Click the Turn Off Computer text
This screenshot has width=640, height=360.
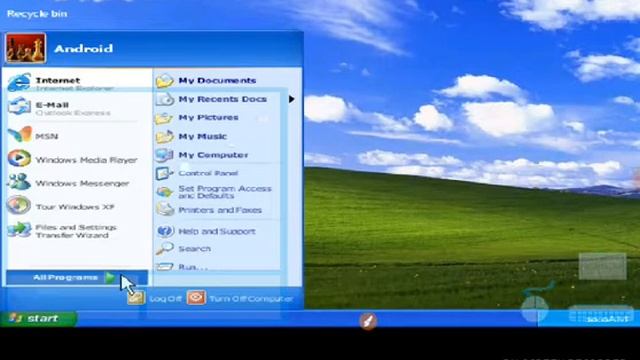coord(251,299)
